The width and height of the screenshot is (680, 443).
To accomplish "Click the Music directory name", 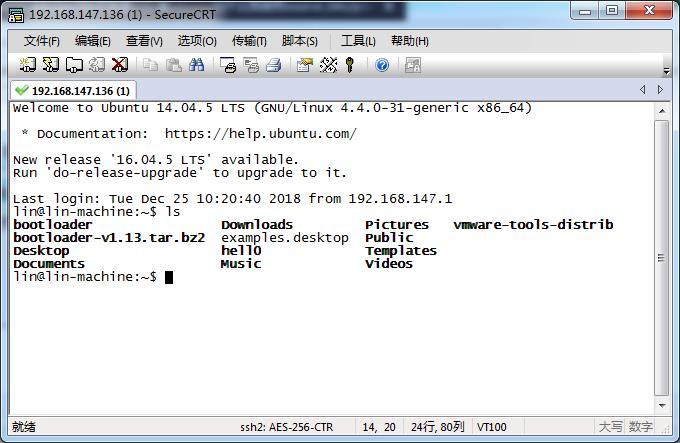I will 241,264.
